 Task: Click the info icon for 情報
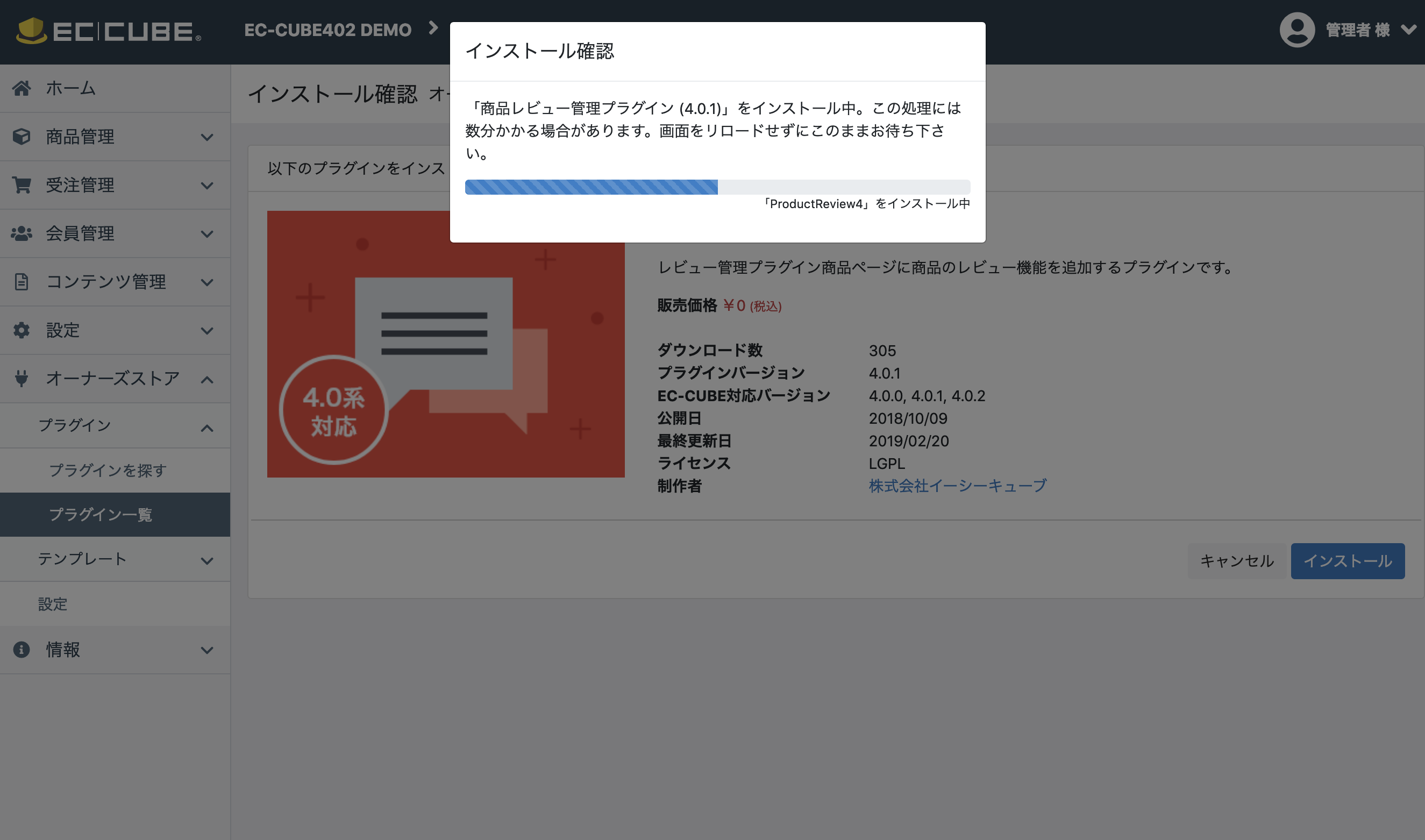(22, 649)
